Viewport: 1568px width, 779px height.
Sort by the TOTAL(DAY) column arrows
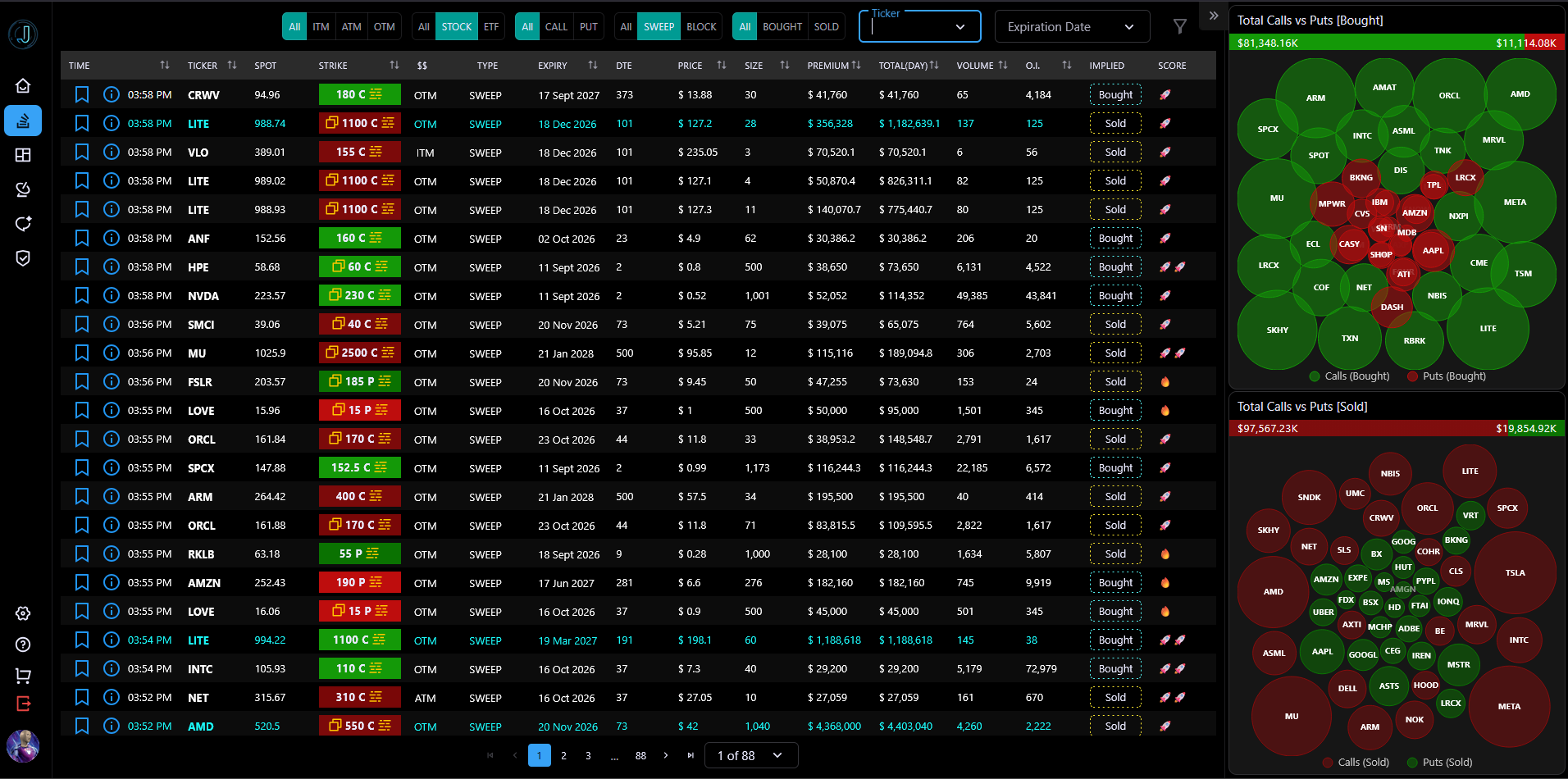pos(934,65)
